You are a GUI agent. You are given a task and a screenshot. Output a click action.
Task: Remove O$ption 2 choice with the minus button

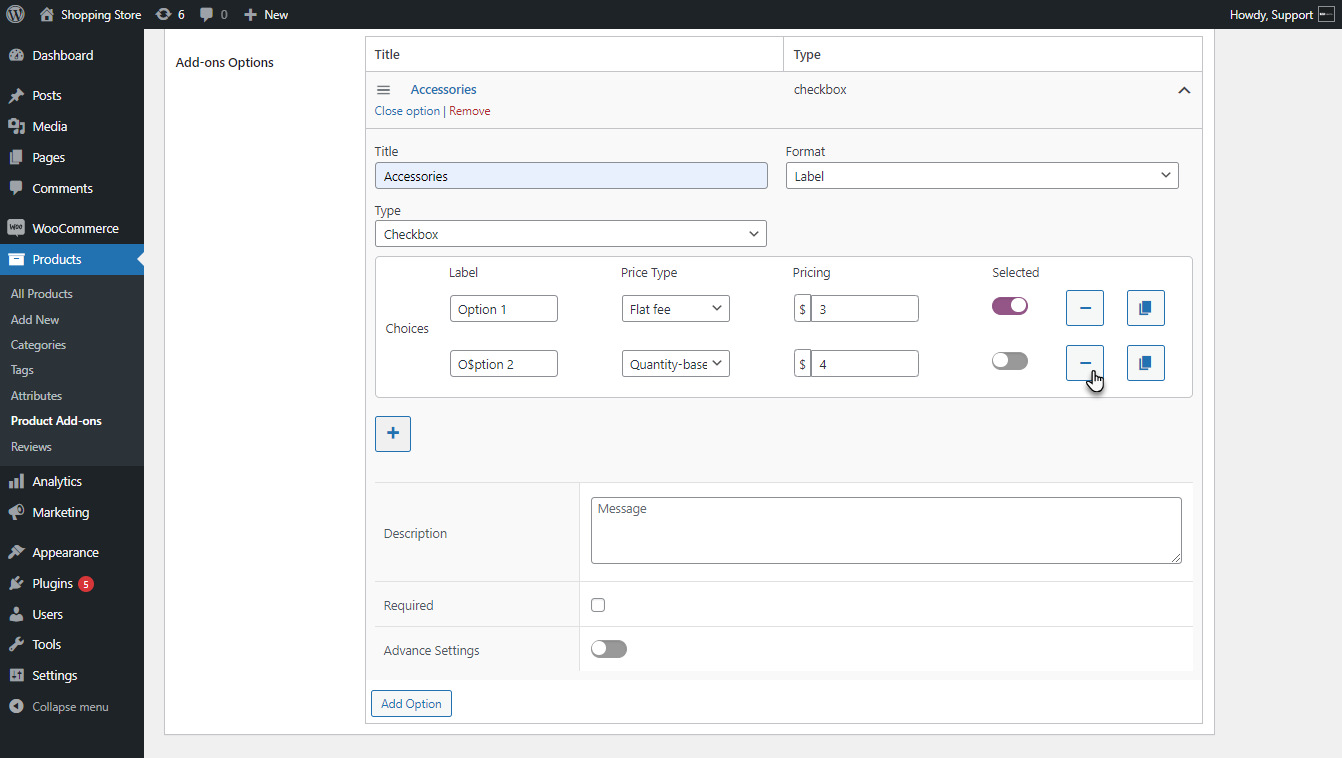point(1085,363)
